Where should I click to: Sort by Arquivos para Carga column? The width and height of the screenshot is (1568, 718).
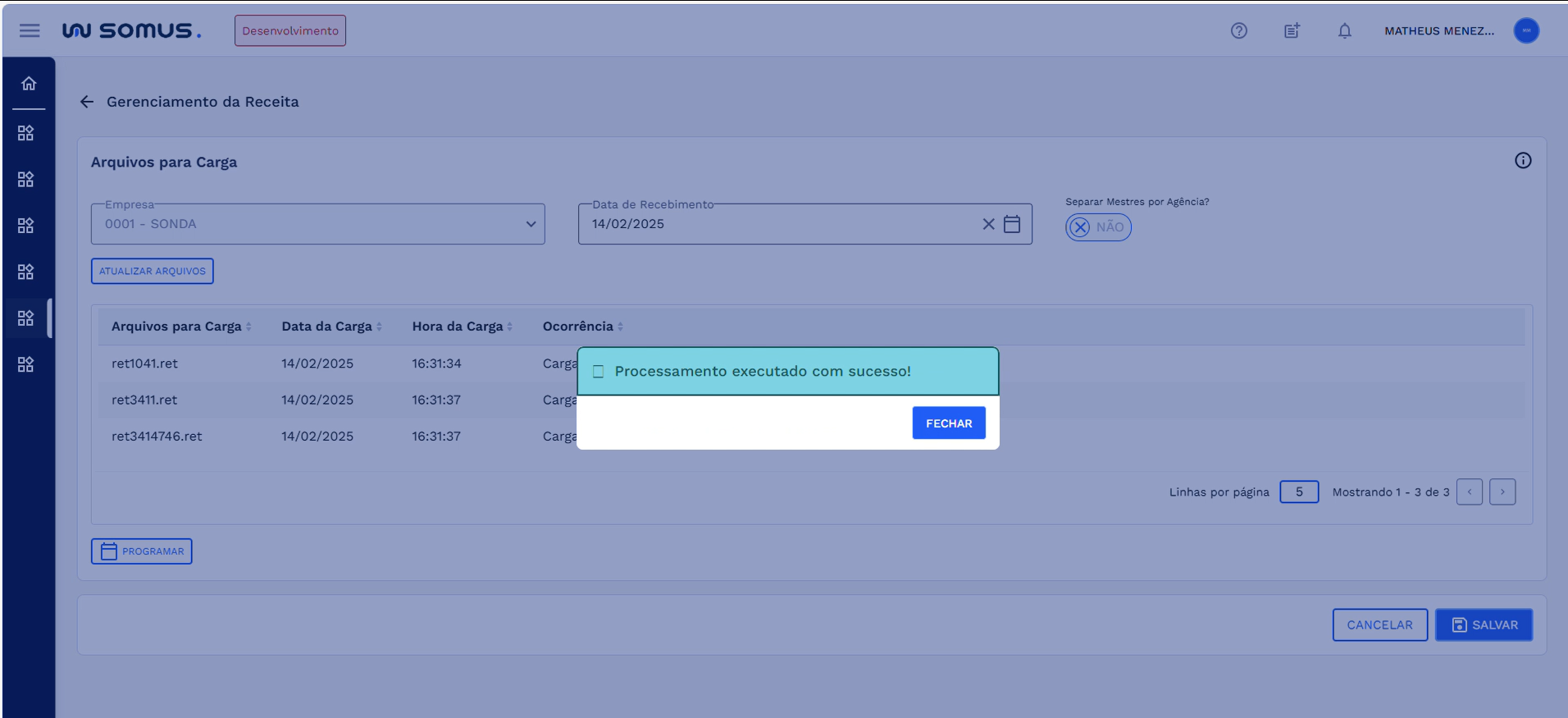pyautogui.click(x=248, y=327)
